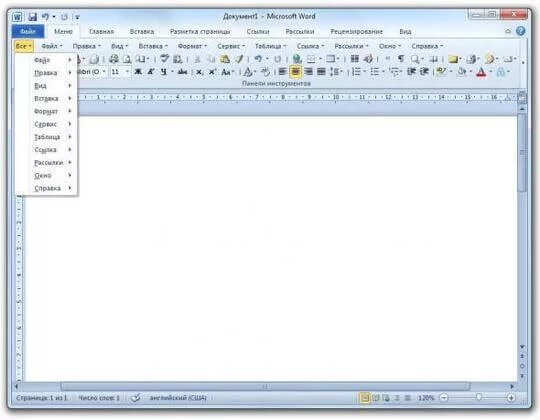Switch to the Главная ribbon tab

click(101, 31)
